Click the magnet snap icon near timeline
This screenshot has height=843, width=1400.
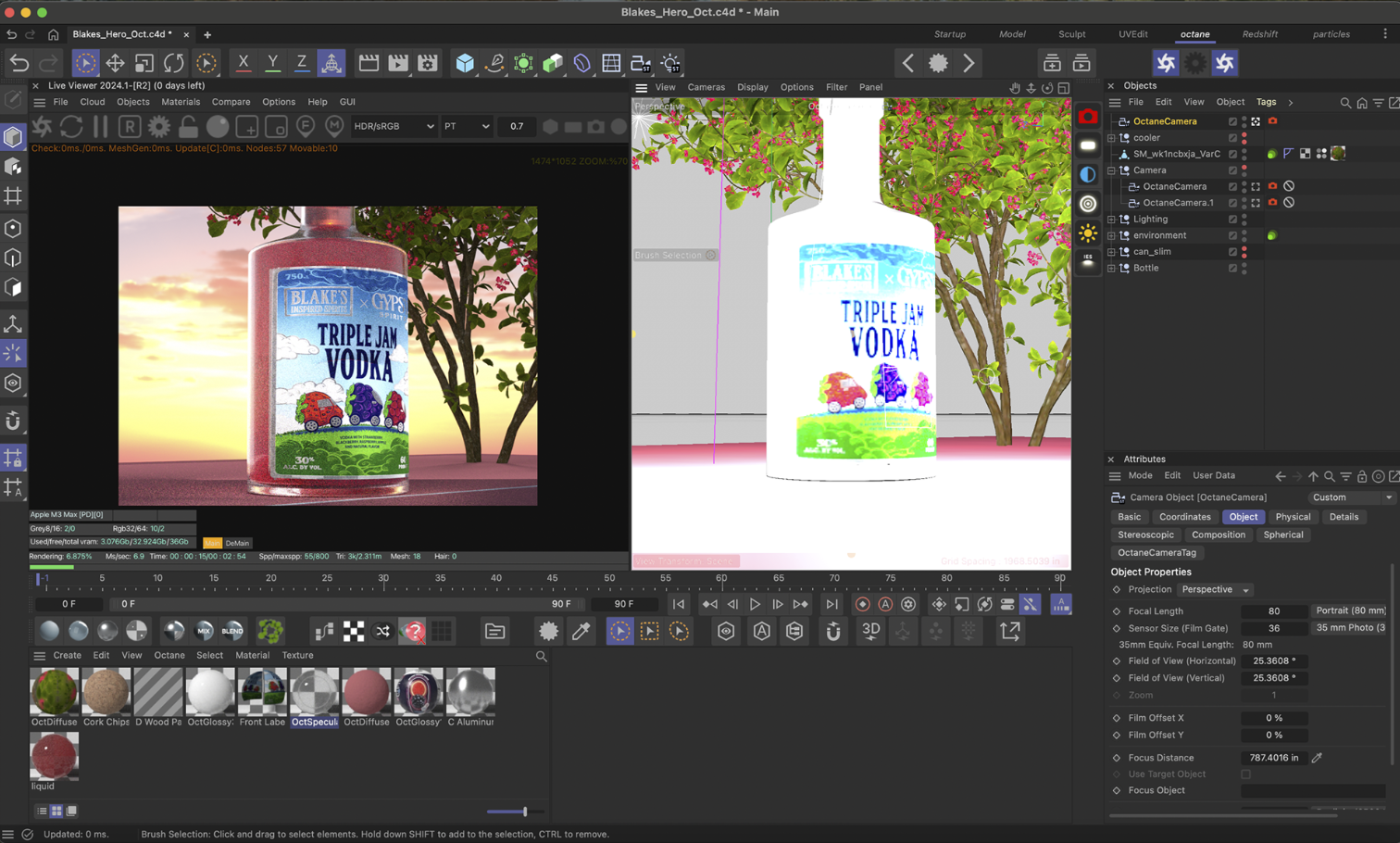(833, 631)
